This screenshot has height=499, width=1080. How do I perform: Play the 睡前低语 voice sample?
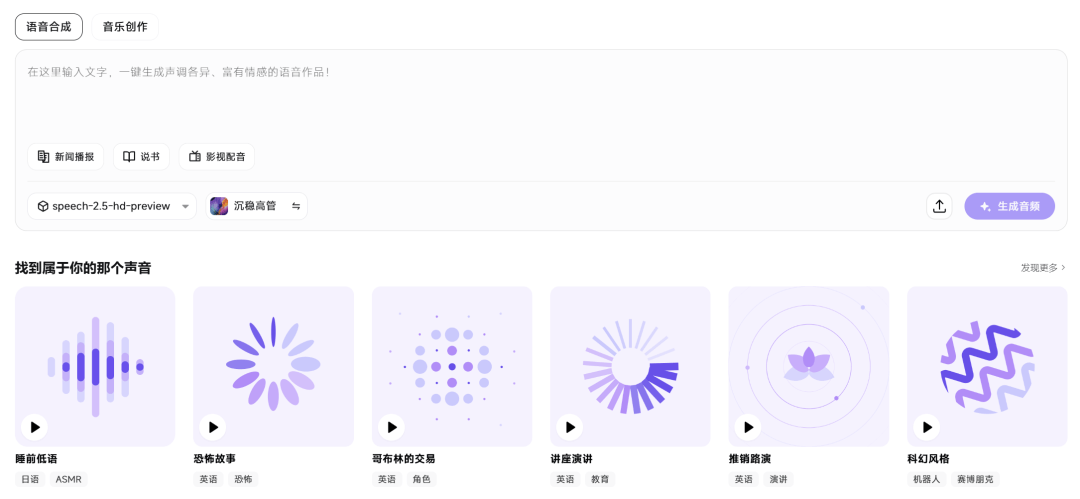[35, 427]
